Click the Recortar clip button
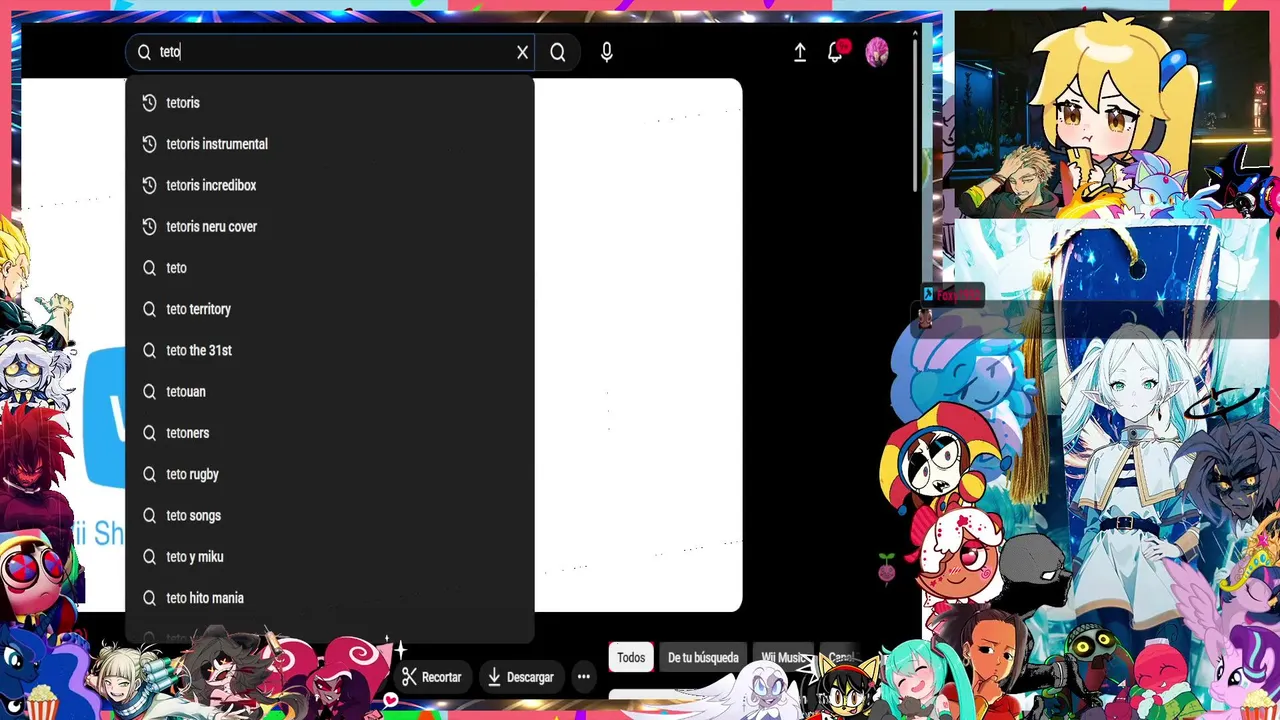 pyautogui.click(x=432, y=677)
